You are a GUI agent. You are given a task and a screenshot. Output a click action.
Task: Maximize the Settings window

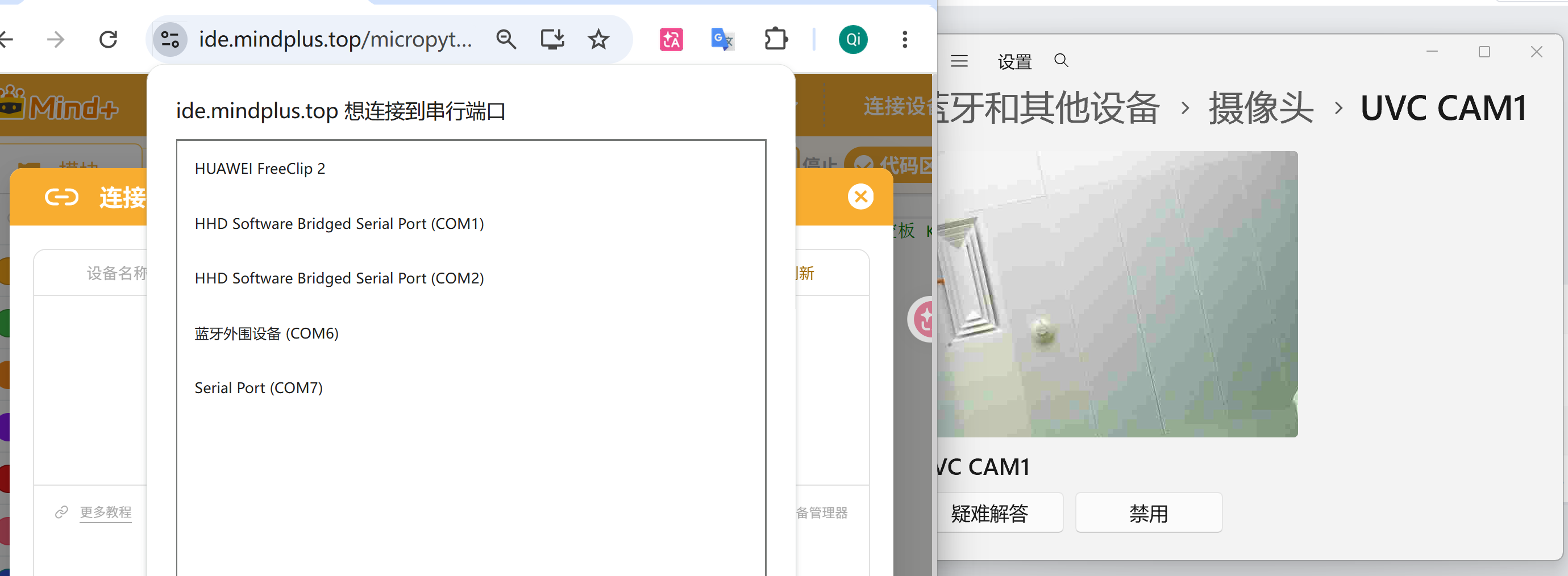(x=1484, y=52)
